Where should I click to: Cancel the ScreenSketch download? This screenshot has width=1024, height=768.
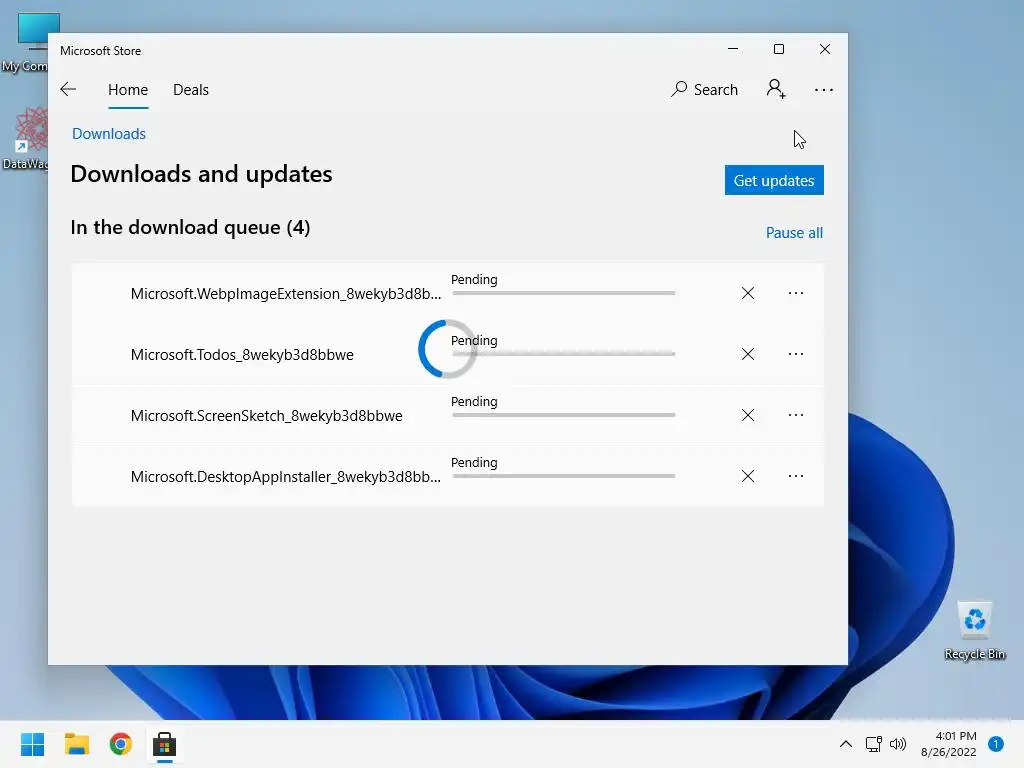pyautogui.click(x=748, y=415)
